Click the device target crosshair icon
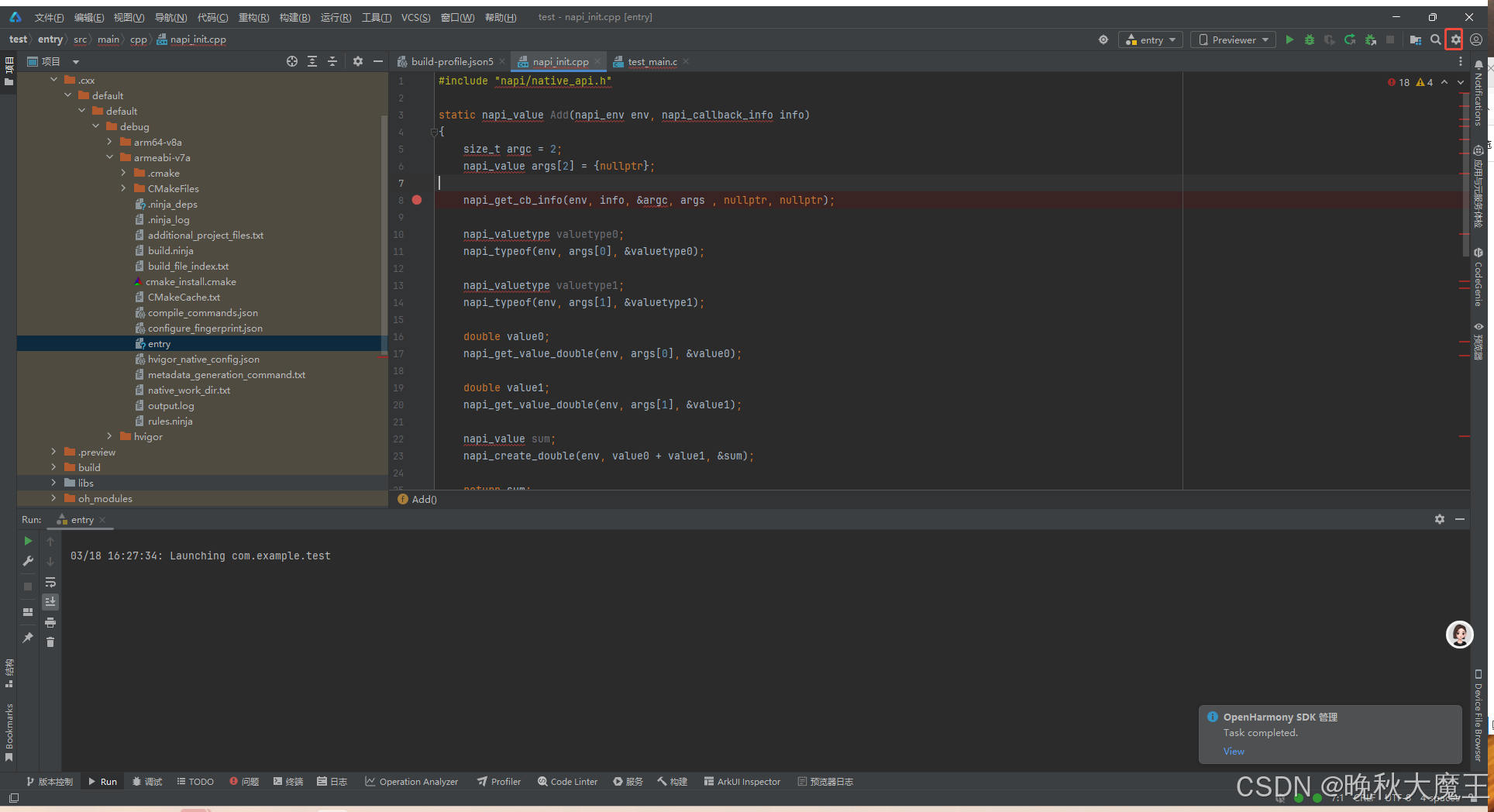 coord(1103,40)
